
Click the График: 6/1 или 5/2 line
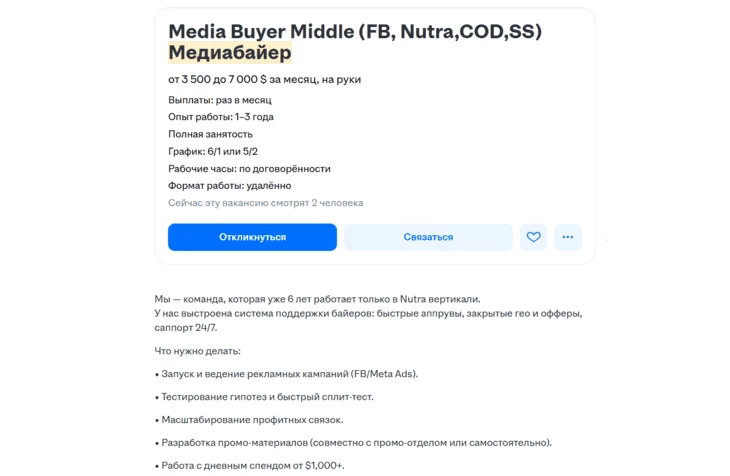click(213, 151)
